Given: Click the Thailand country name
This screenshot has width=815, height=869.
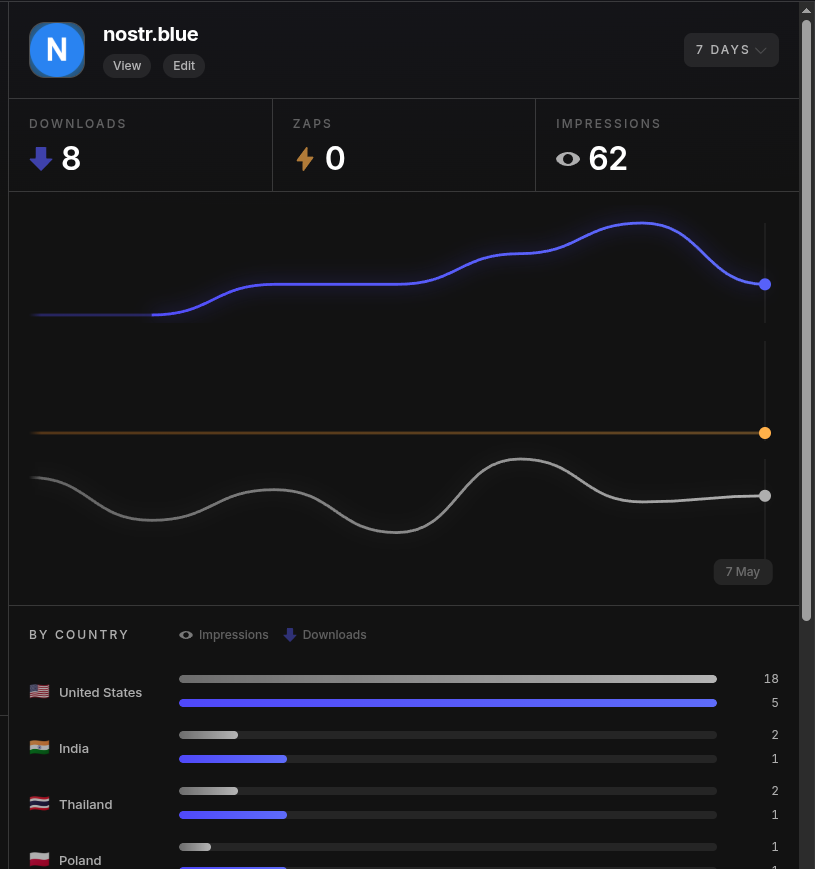Looking at the screenshot, I should (86, 805).
